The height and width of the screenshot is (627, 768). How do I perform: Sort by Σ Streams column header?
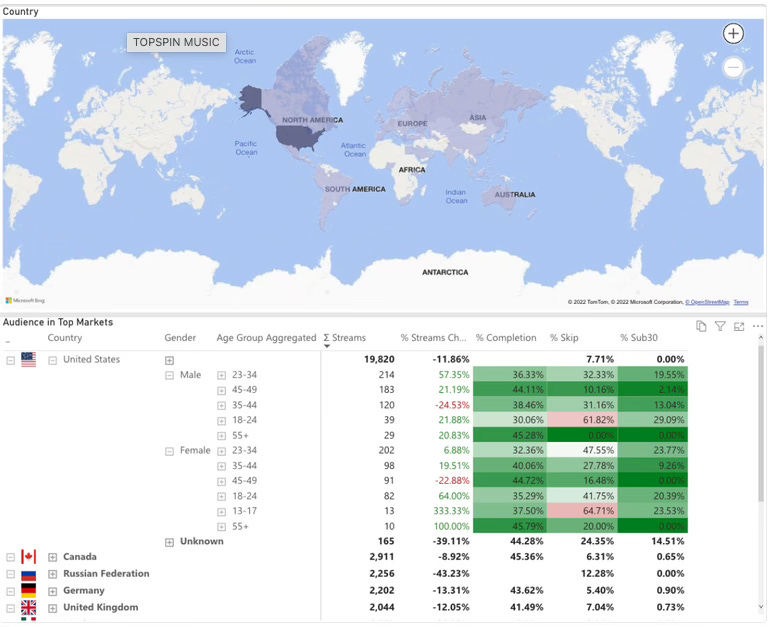tap(344, 338)
